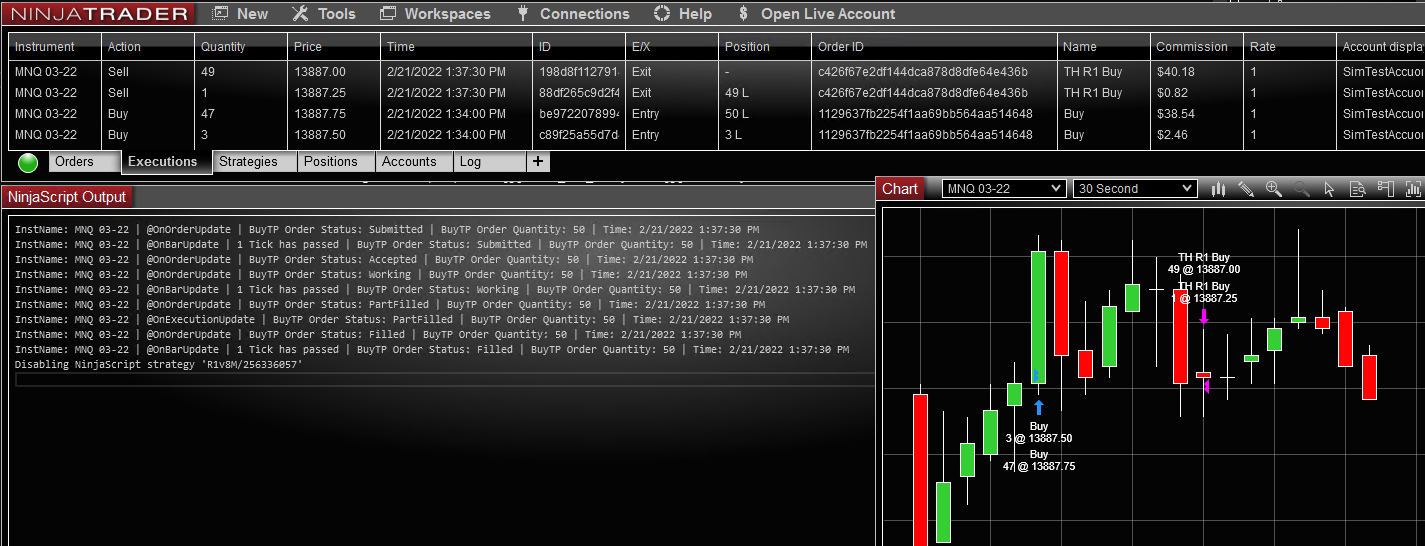Click the Connections plug icon
Viewport: 1425px width, 546px height.
(x=522, y=14)
